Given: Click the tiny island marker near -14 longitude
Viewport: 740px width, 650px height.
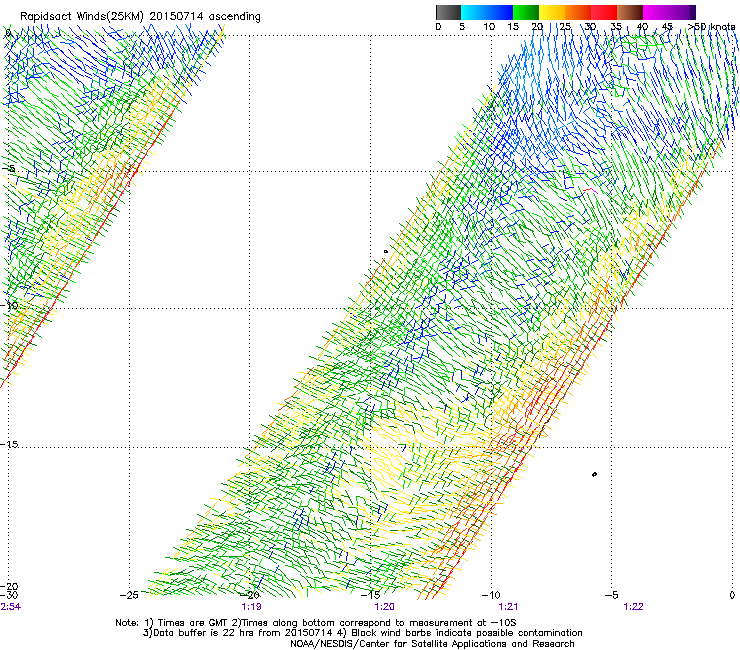Looking at the screenshot, I should pyautogui.click(x=386, y=252).
